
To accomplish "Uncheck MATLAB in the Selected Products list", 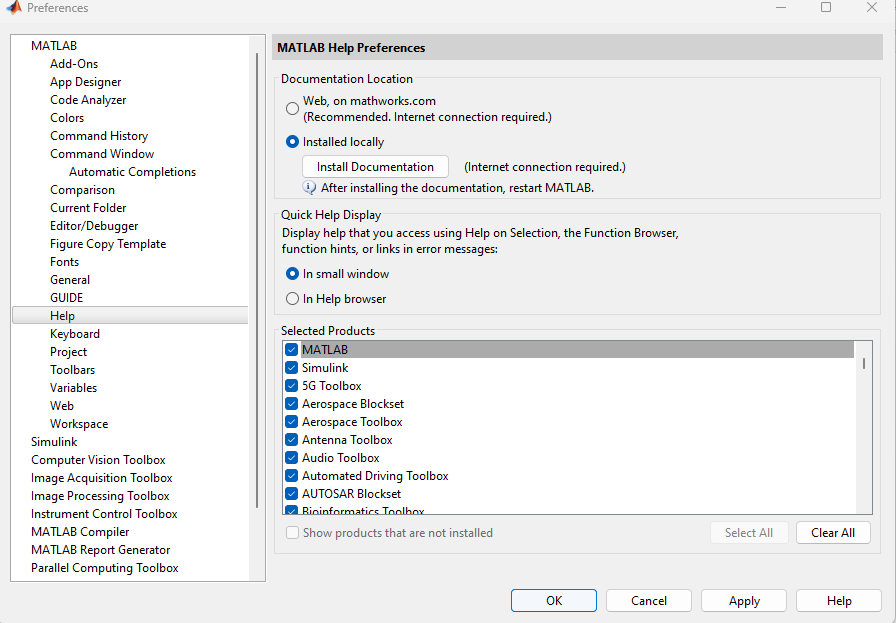I will click(x=291, y=350).
